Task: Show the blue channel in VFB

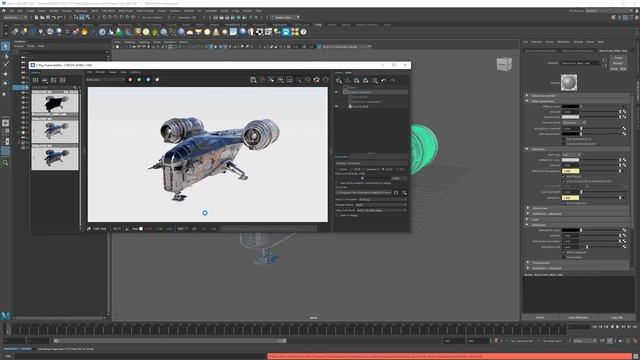Action: 148,80
